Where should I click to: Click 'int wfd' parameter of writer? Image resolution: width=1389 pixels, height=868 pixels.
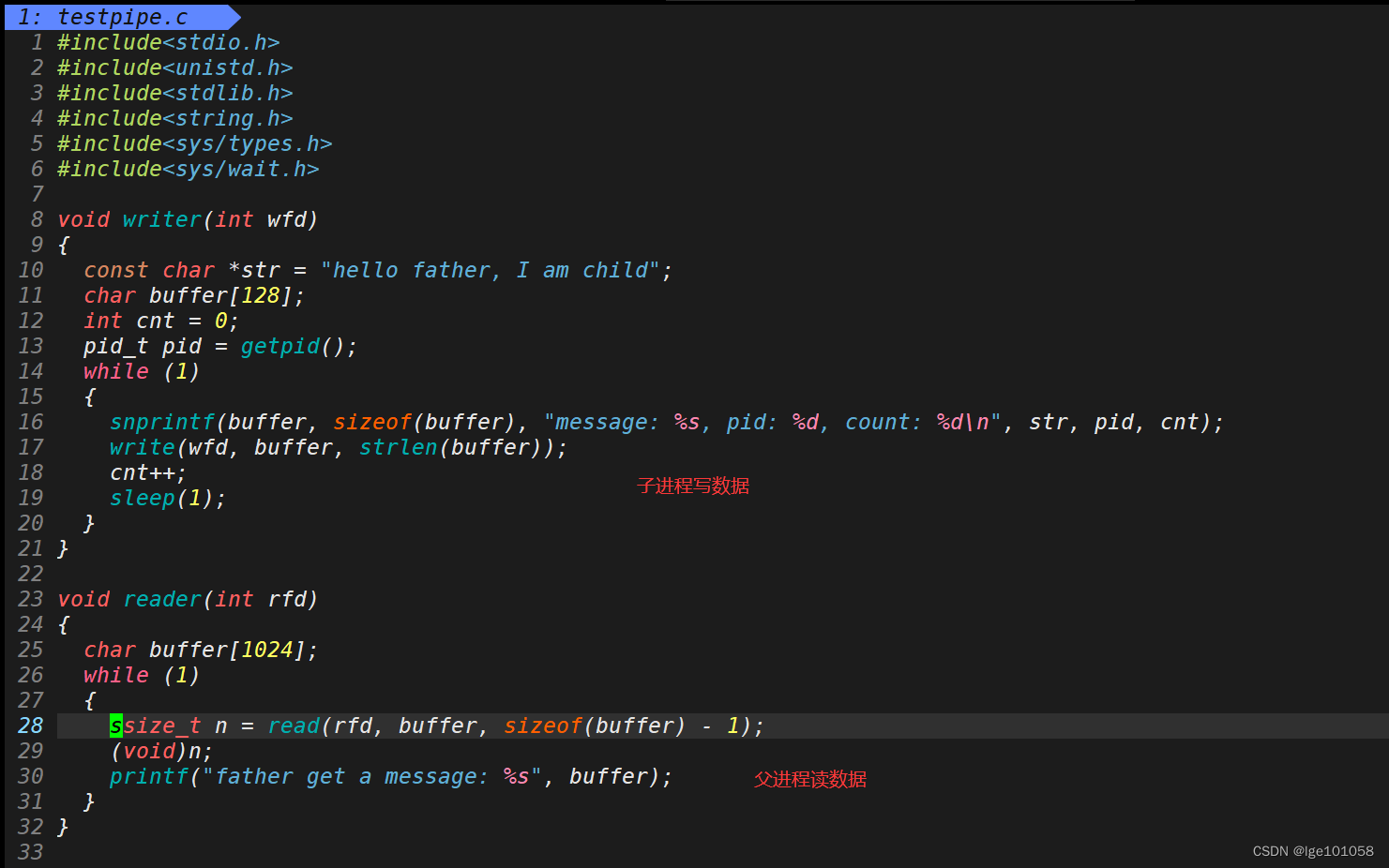pyautogui.click(x=261, y=220)
